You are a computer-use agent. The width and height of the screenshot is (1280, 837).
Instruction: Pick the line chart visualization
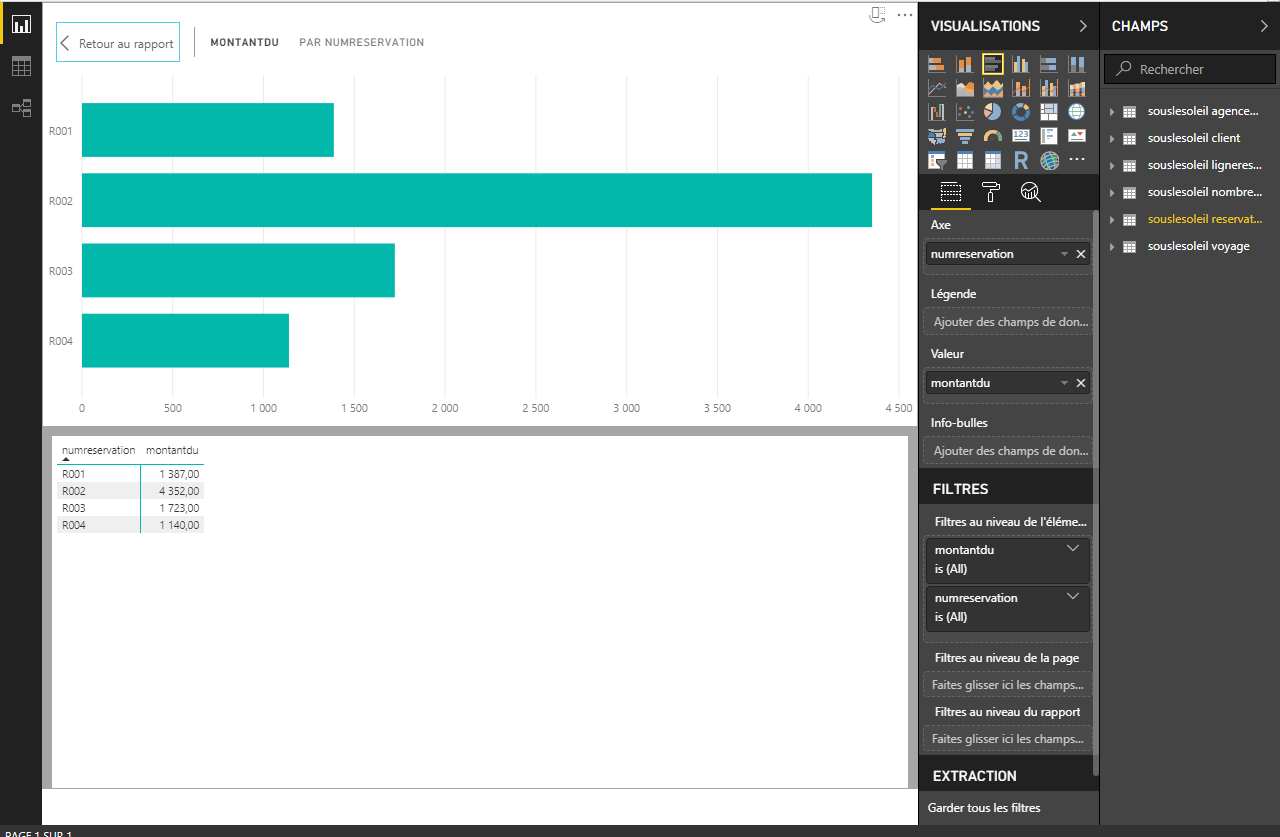tap(937, 88)
